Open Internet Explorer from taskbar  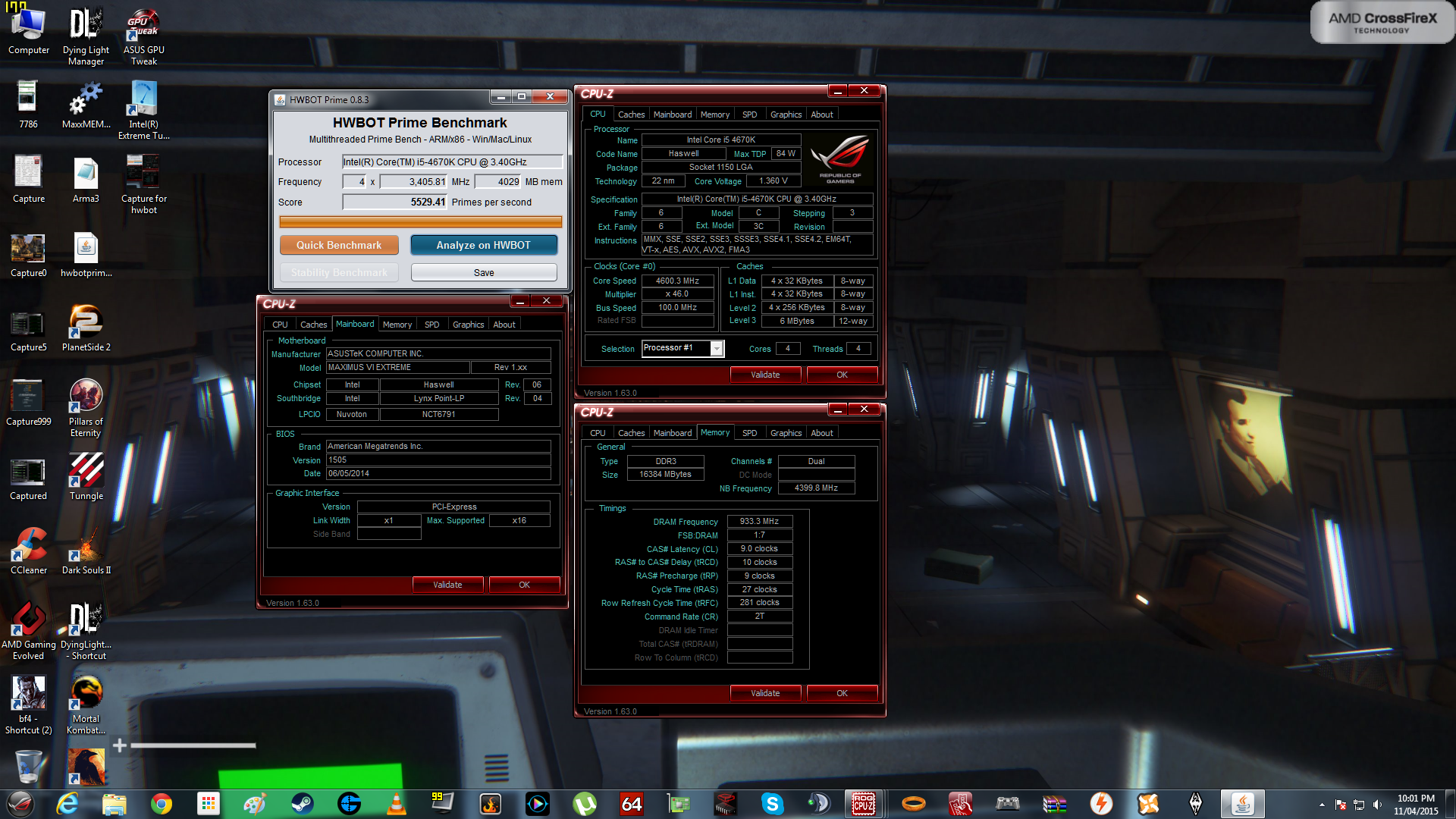click(x=67, y=803)
